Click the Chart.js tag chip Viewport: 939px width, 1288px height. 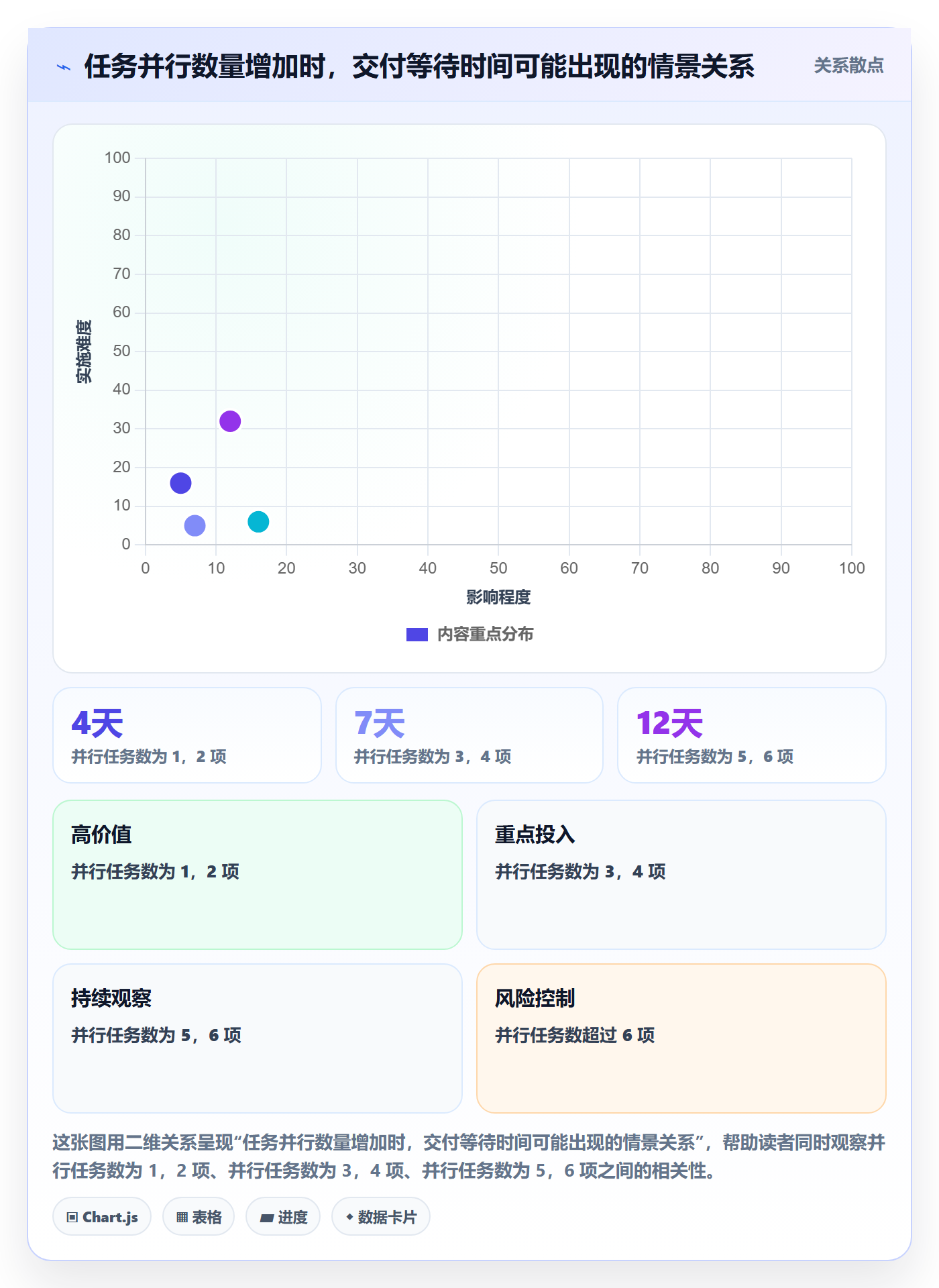[102, 1217]
